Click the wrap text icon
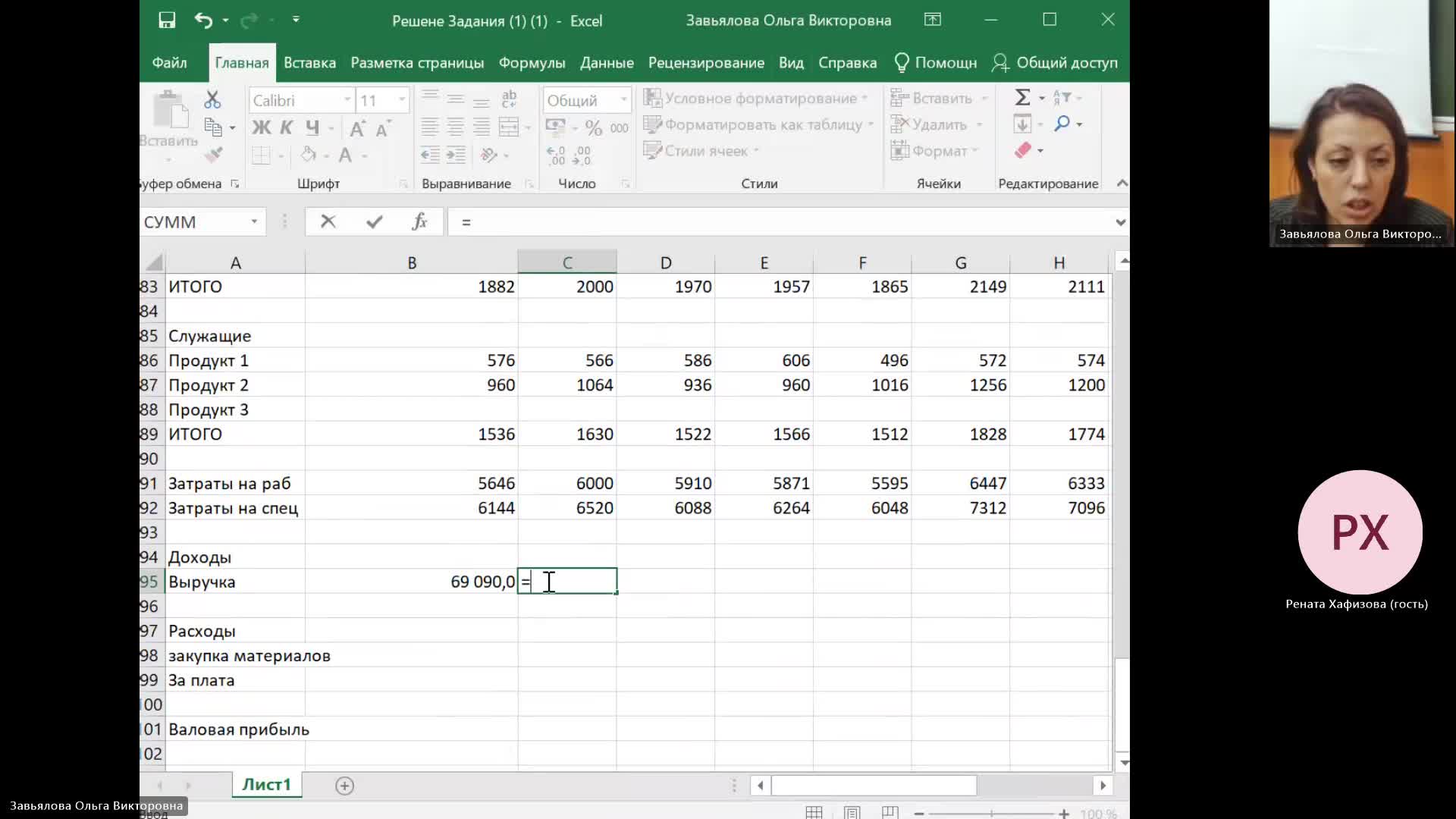 (x=509, y=99)
